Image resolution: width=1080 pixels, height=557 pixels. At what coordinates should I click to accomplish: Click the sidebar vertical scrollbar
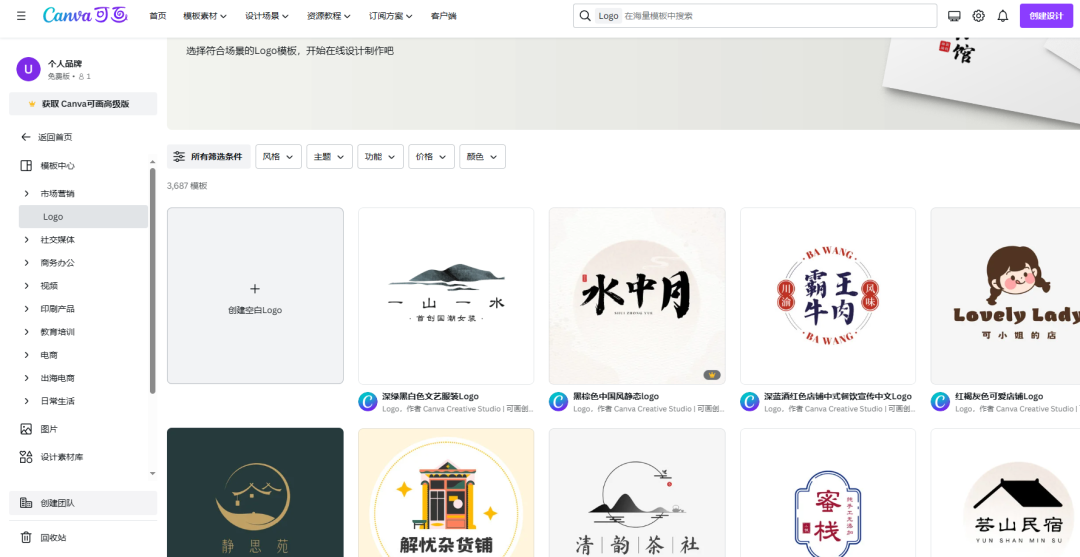(x=152, y=280)
